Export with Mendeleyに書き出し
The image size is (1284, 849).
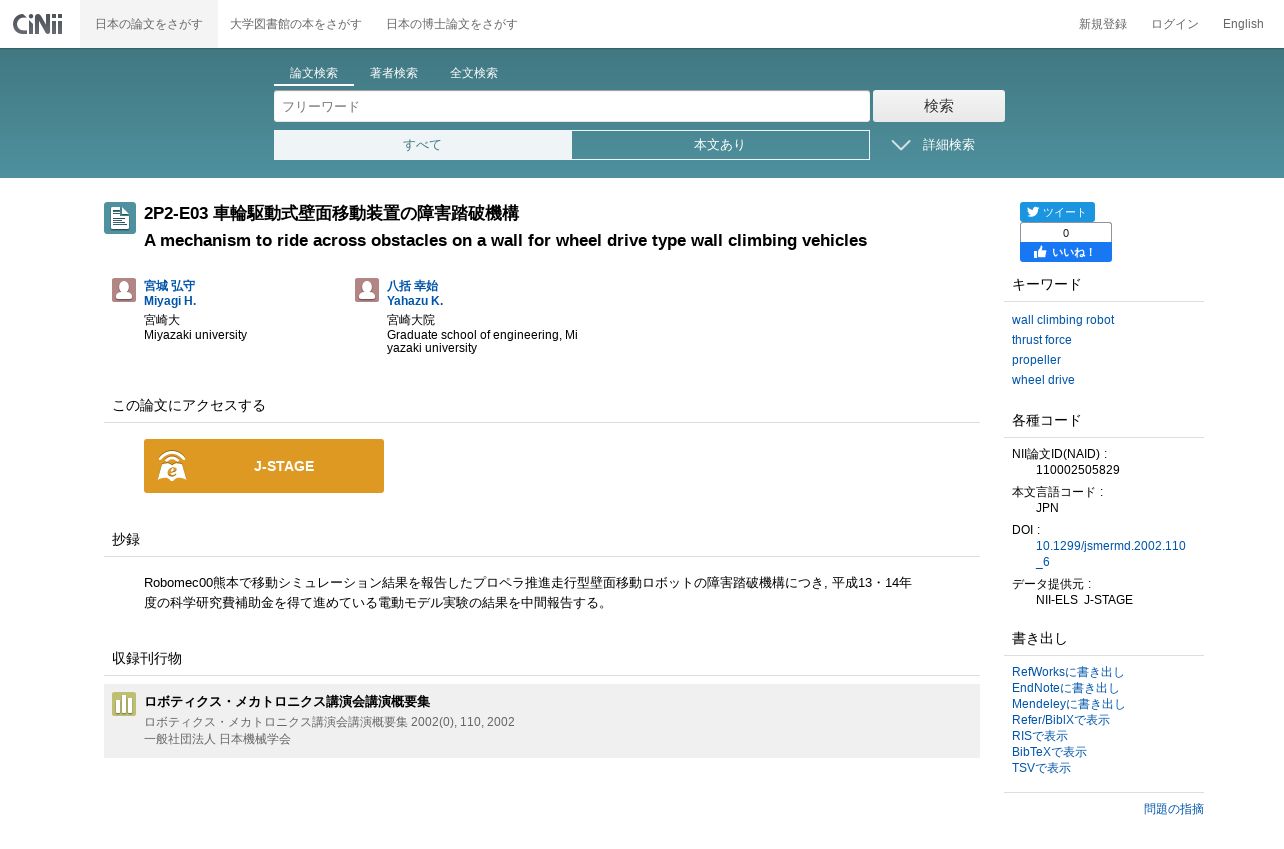pos(1069,704)
